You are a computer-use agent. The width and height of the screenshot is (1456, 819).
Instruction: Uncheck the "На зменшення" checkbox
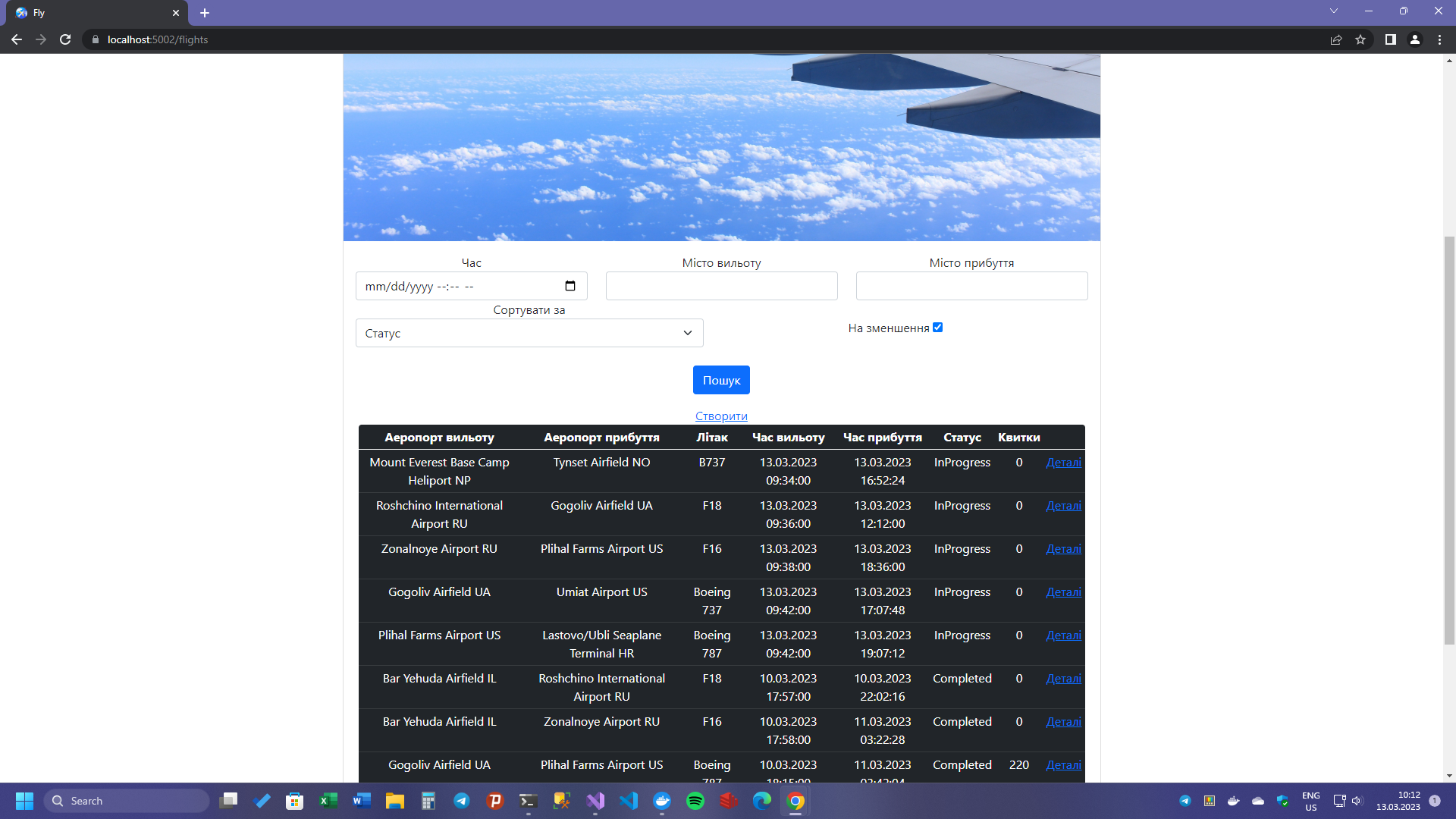pos(938,327)
